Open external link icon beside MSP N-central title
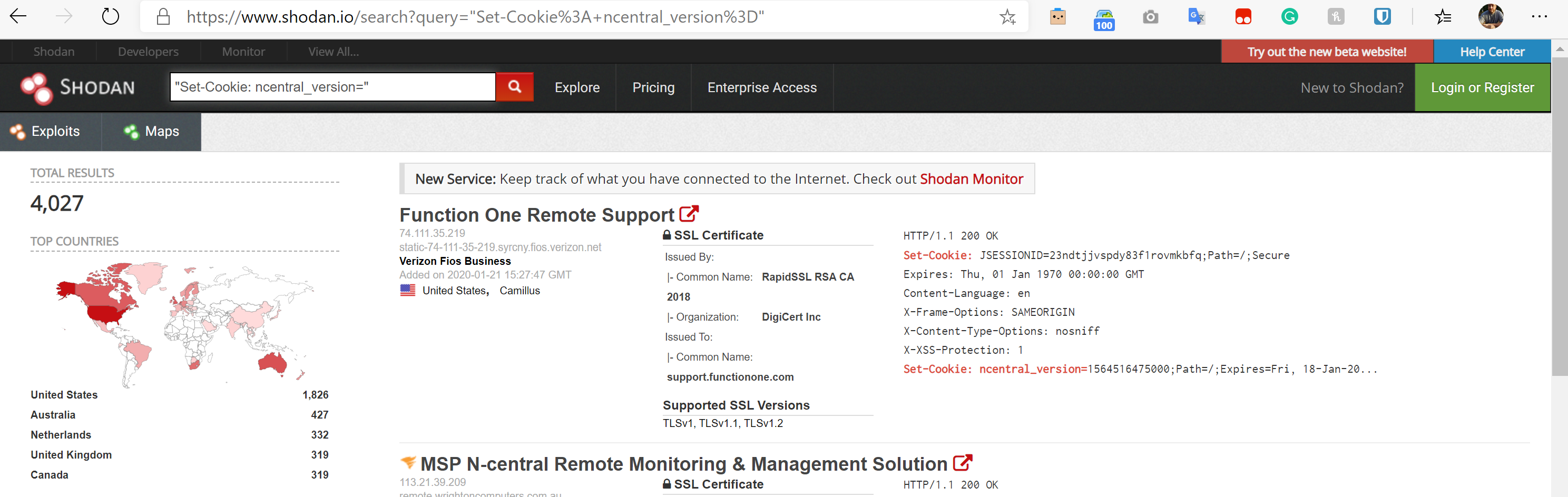 [962, 463]
